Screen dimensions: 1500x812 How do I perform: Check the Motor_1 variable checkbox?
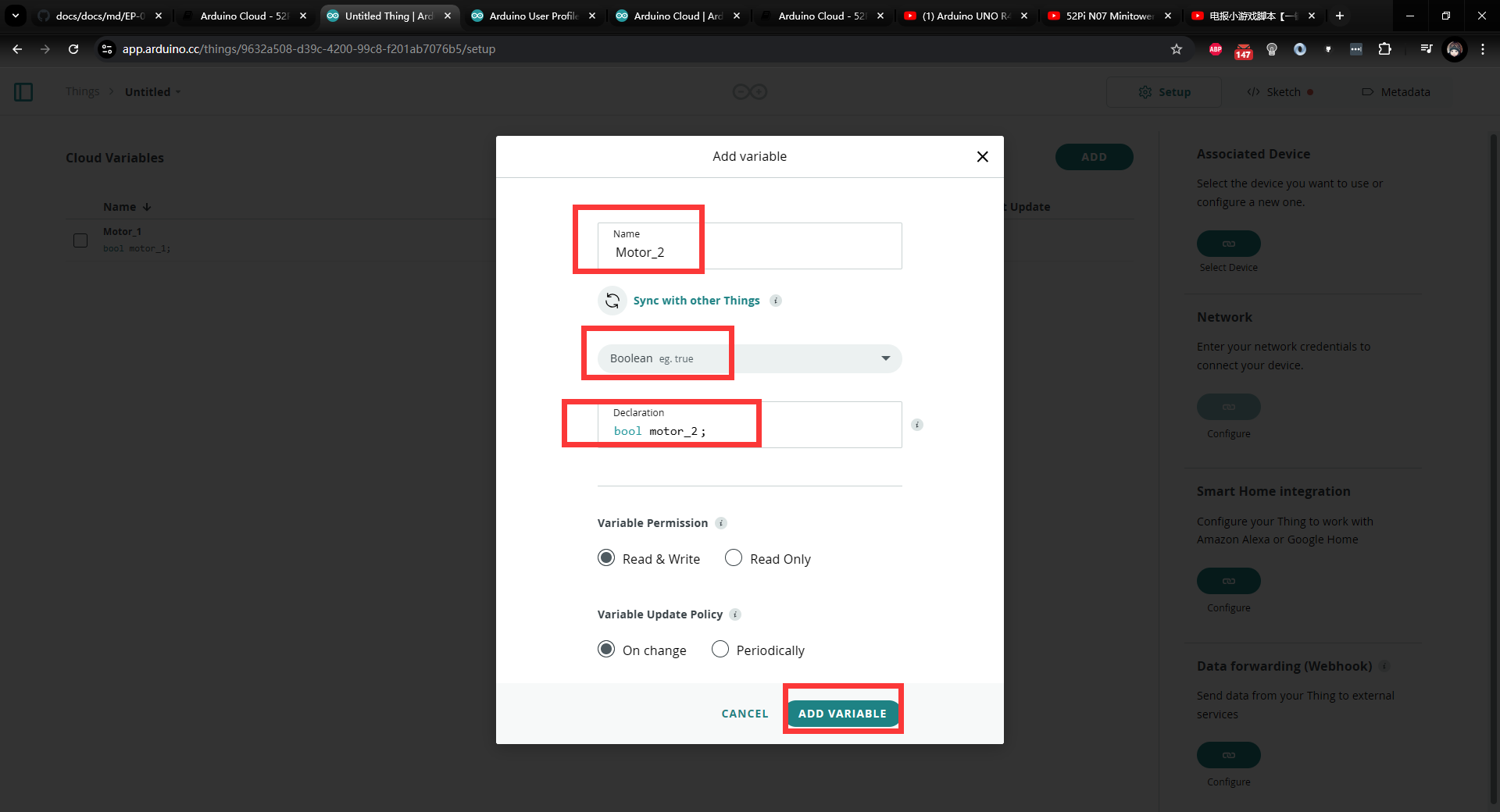pos(80,240)
